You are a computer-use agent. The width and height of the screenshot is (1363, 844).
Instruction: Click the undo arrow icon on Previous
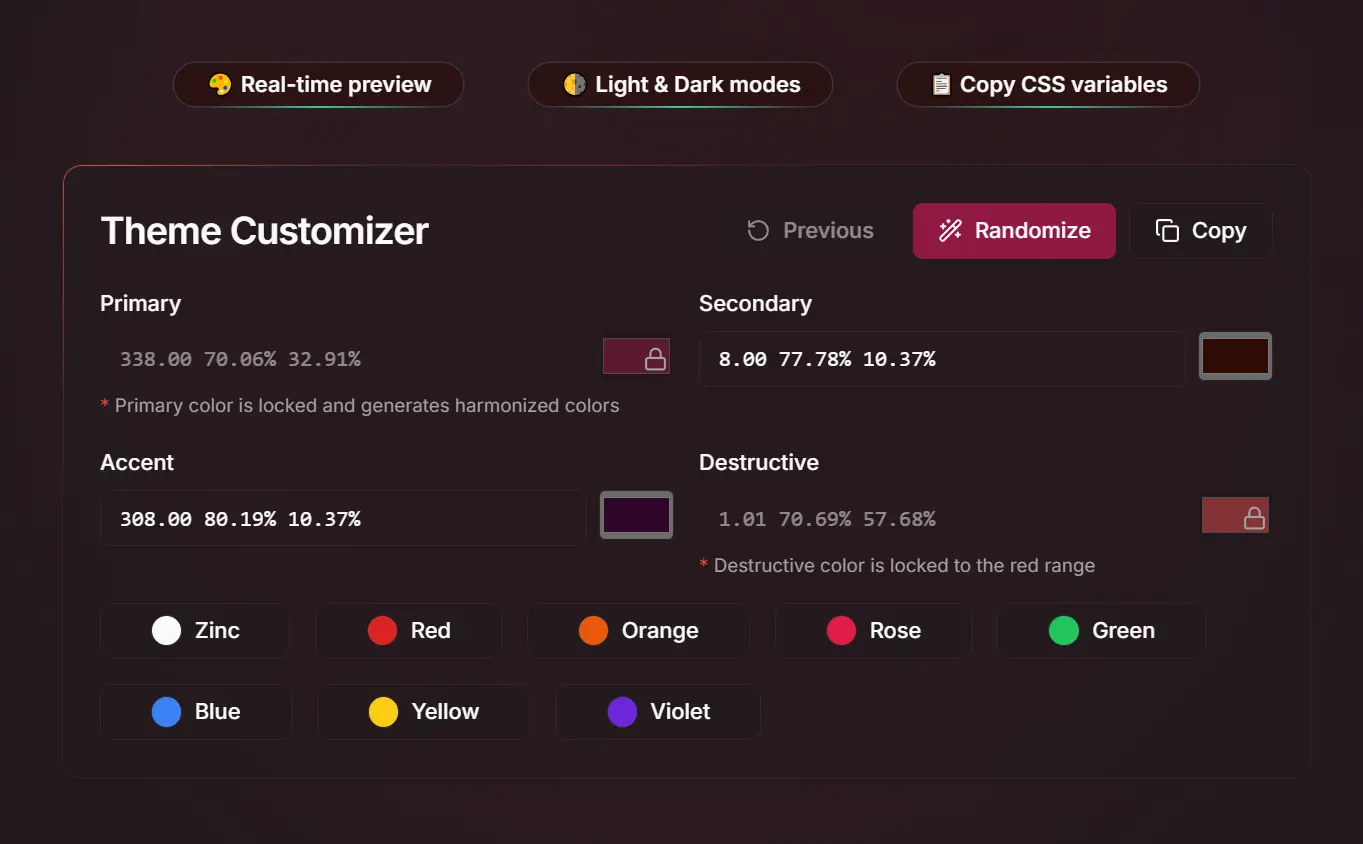pyautogui.click(x=757, y=230)
